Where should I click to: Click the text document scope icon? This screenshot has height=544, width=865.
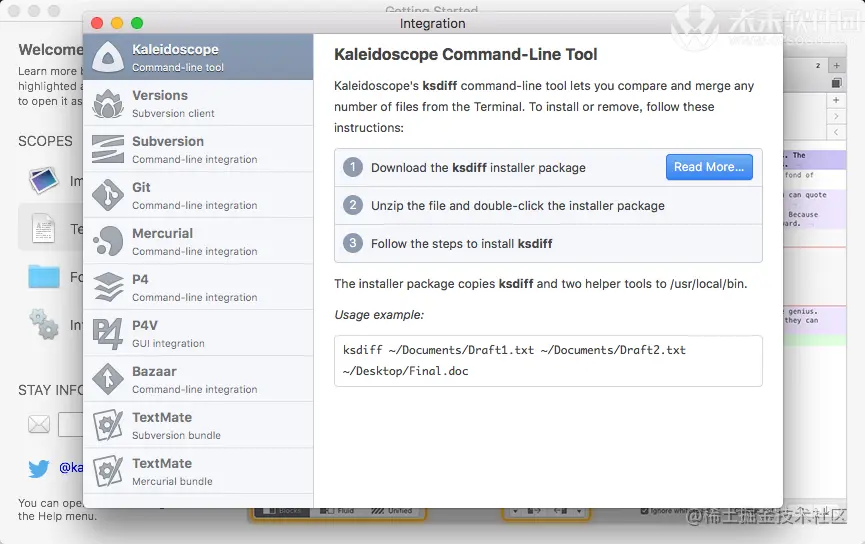[x=43, y=228]
